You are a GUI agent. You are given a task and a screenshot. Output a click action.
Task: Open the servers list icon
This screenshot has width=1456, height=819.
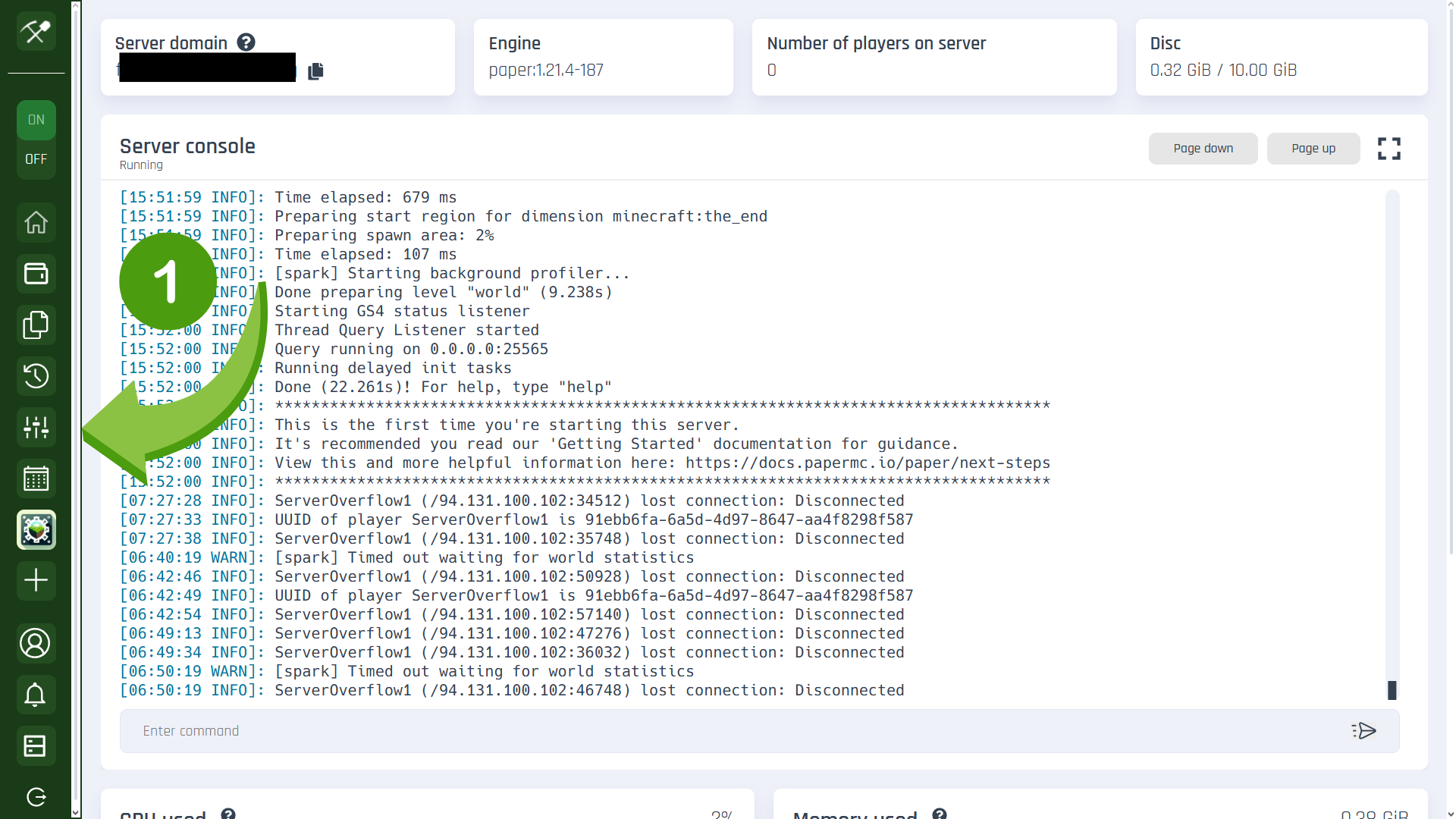pos(36,746)
